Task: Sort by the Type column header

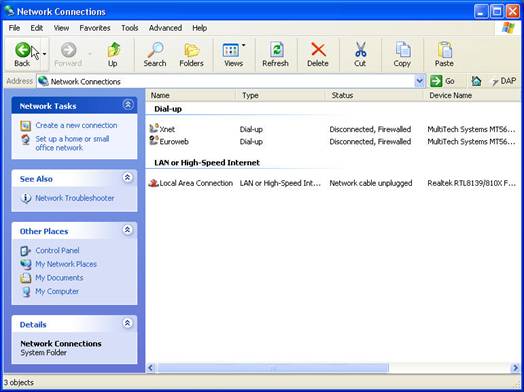Action: click(280, 95)
